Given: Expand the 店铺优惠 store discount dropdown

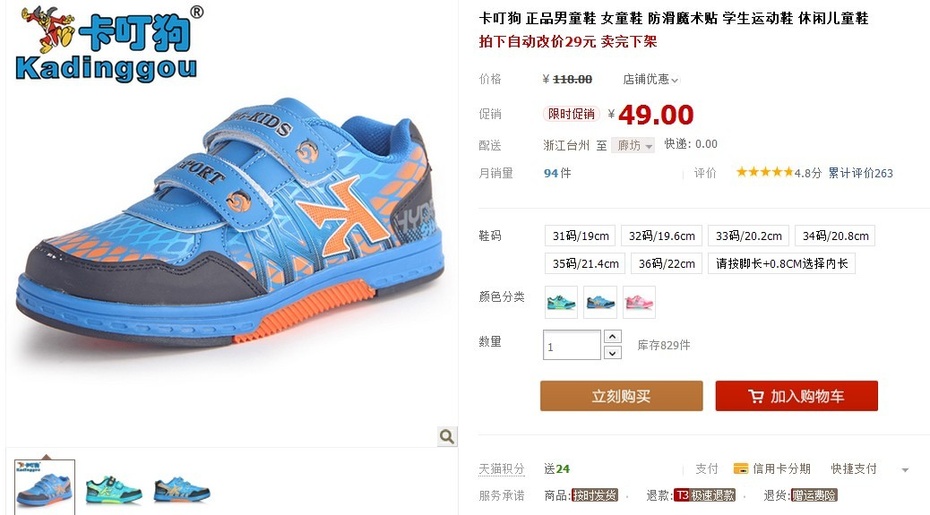Looking at the screenshot, I should (x=651, y=80).
